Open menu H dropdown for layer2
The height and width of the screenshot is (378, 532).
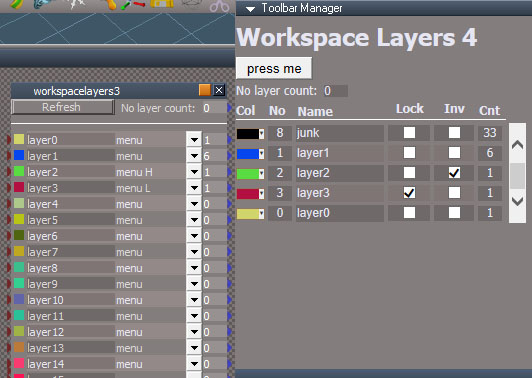[194, 172]
